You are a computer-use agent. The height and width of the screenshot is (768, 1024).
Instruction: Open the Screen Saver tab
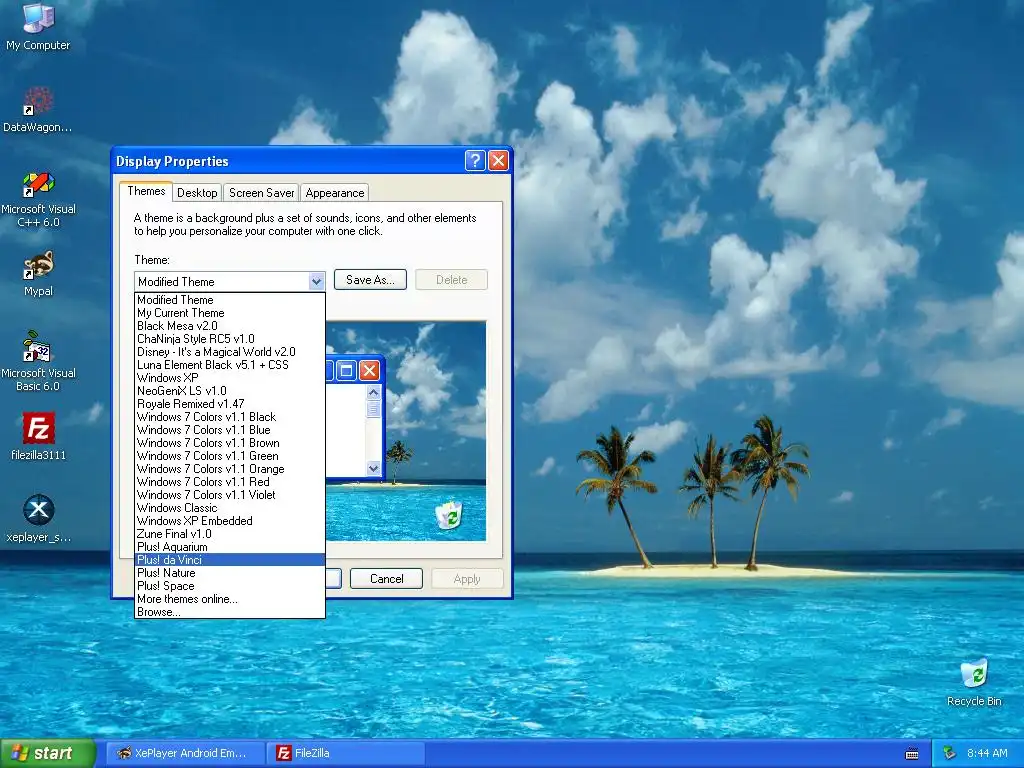(261, 193)
